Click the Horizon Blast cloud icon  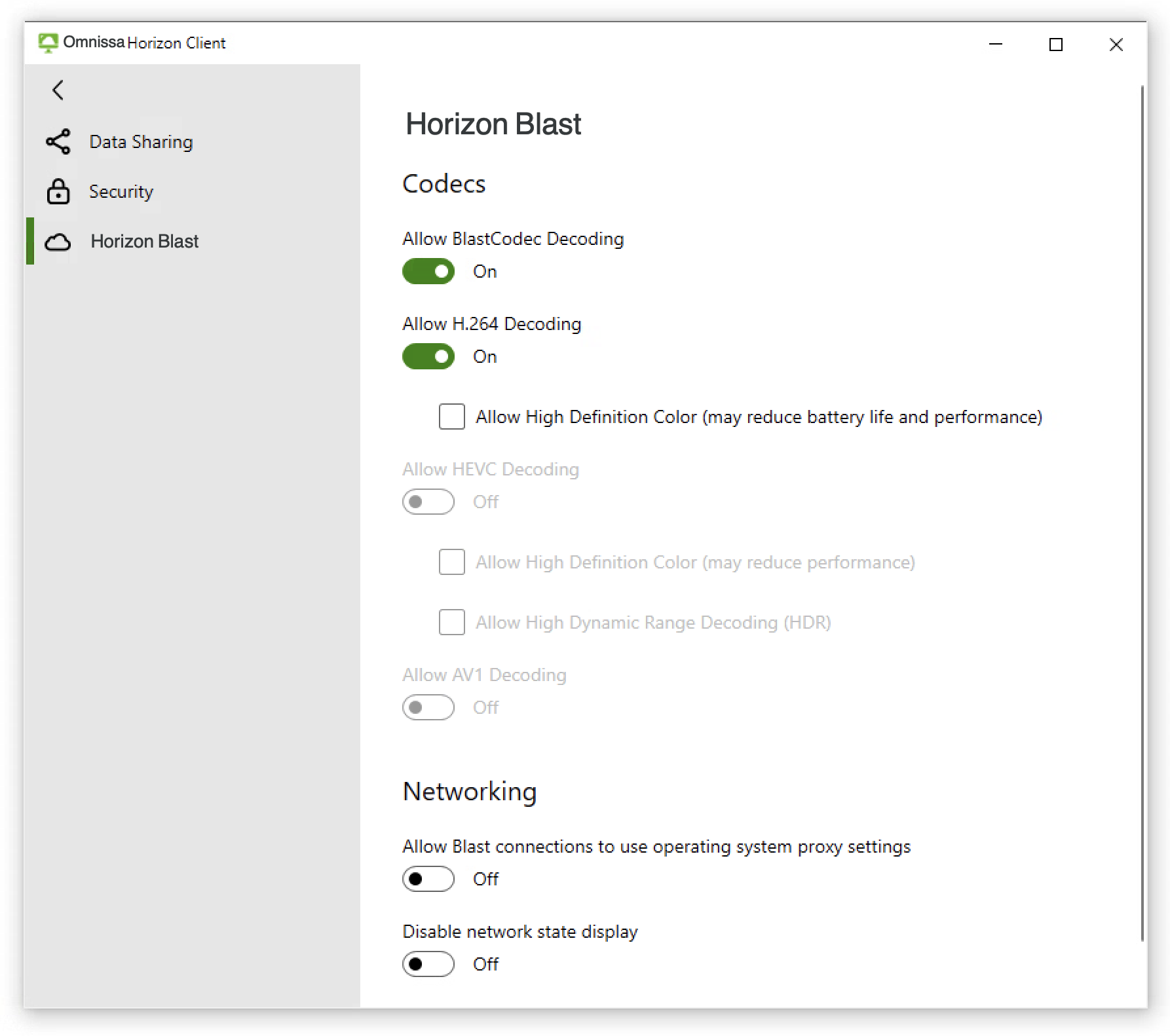tap(58, 242)
